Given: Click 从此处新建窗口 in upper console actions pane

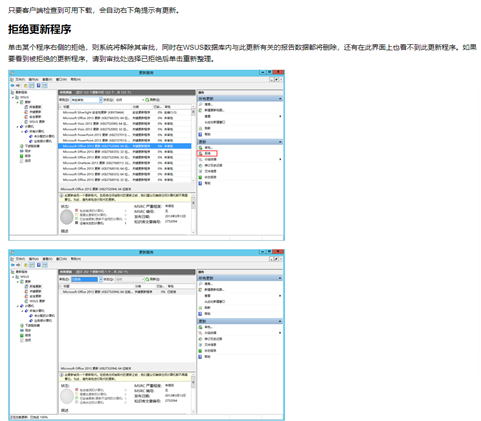Looking at the screenshot, I should point(215,122).
